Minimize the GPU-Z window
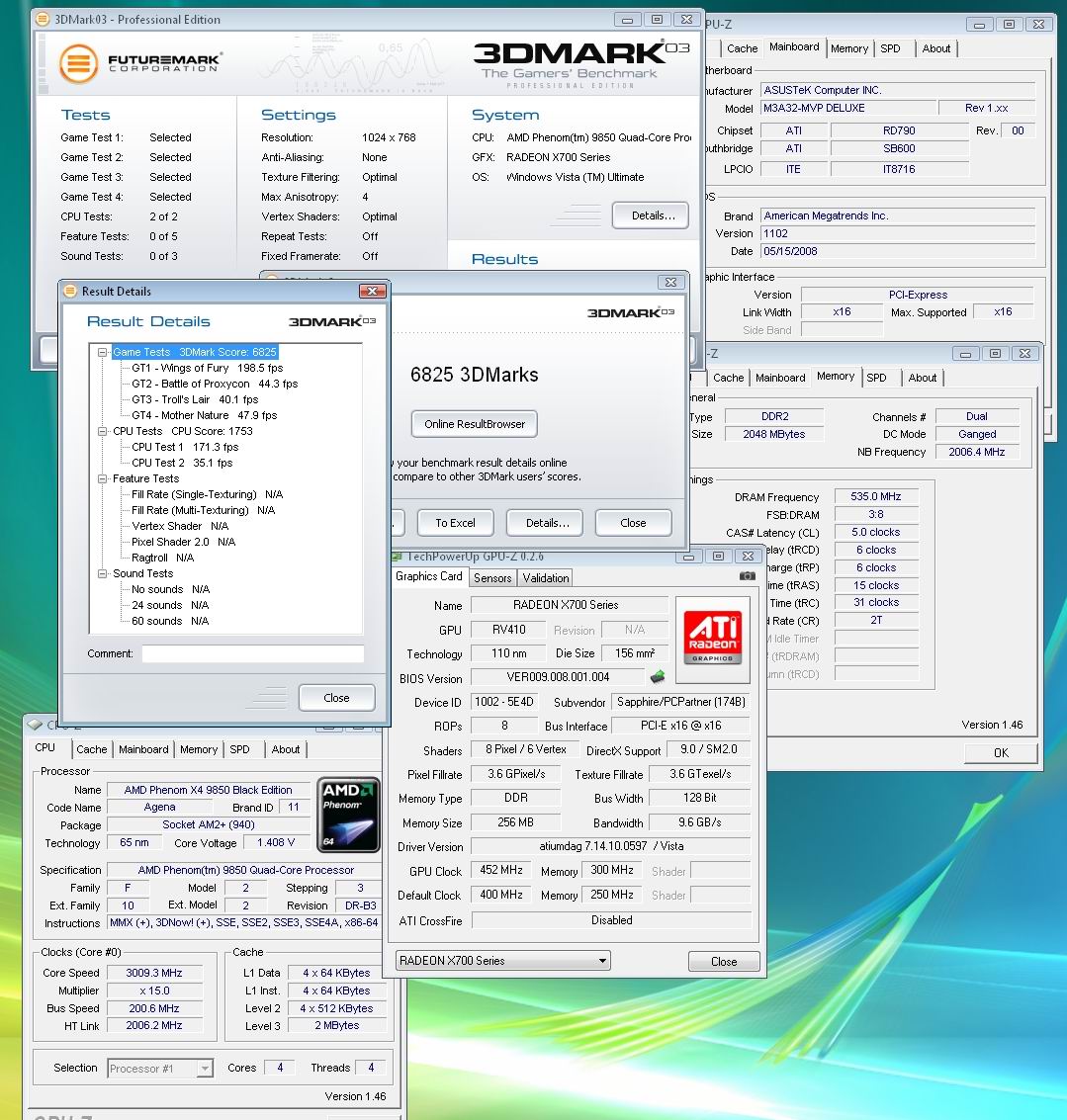The width and height of the screenshot is (1067, 1120). tap(688, 556)
